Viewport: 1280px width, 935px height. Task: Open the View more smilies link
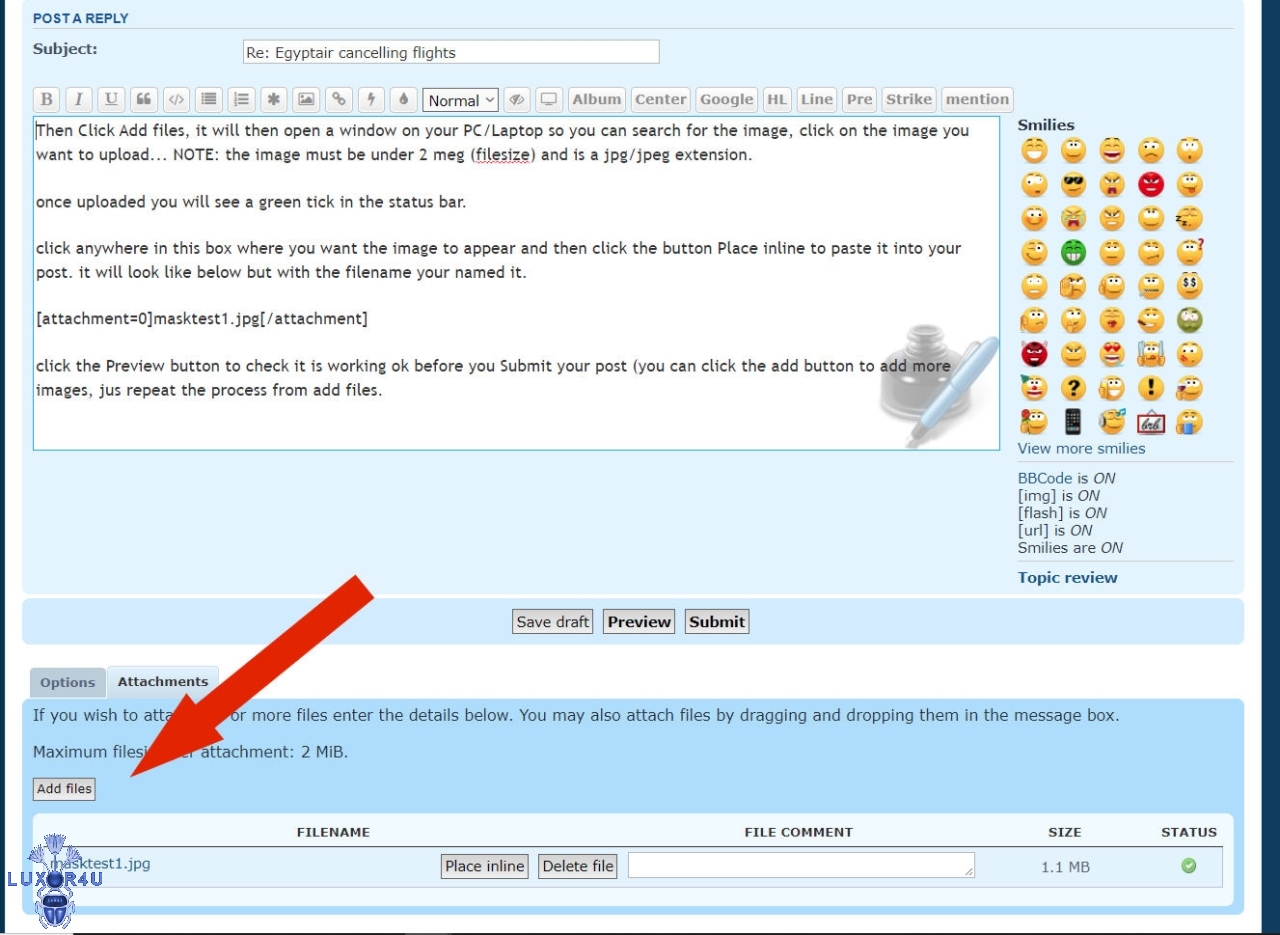1081,448
